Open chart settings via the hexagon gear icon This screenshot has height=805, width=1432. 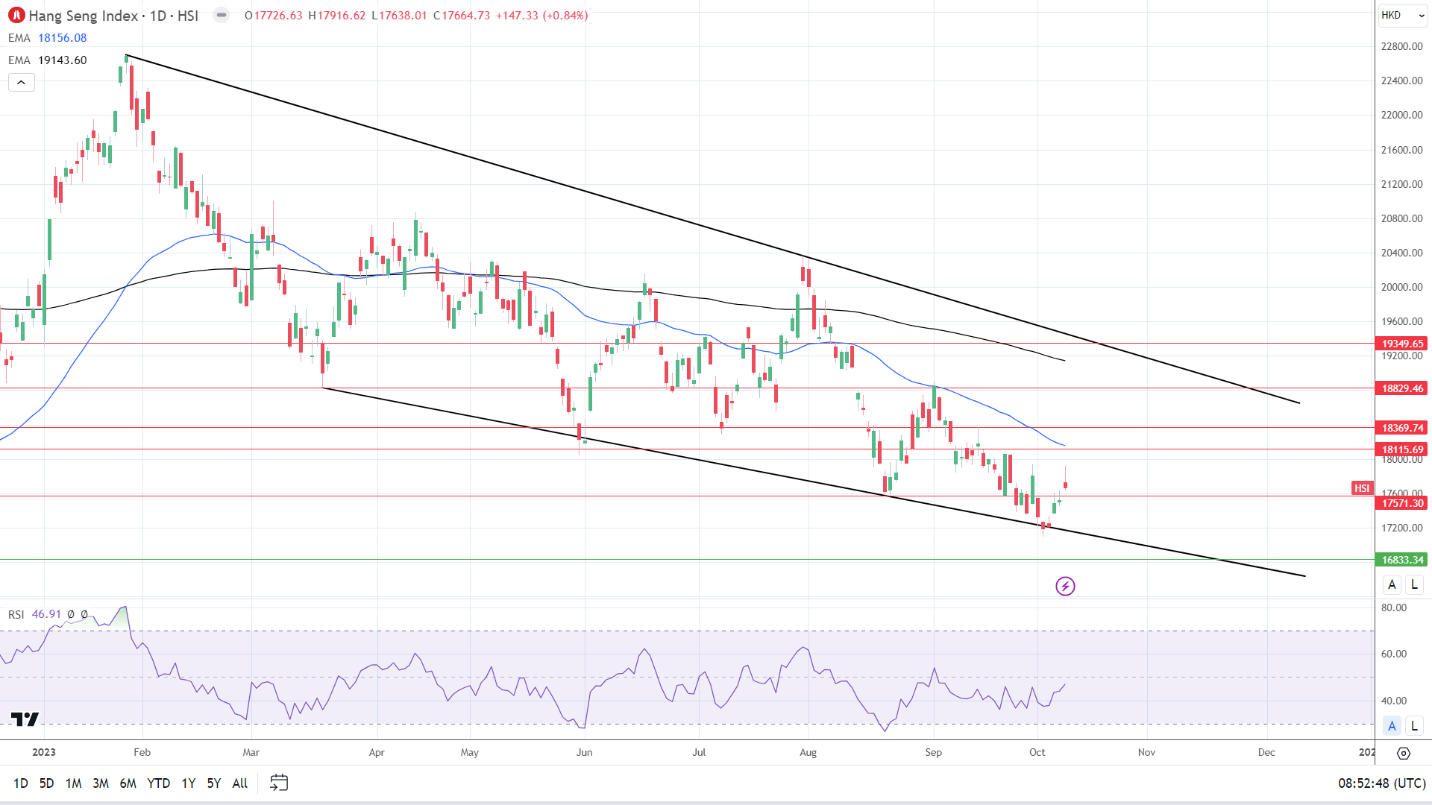pos(1404,753)
